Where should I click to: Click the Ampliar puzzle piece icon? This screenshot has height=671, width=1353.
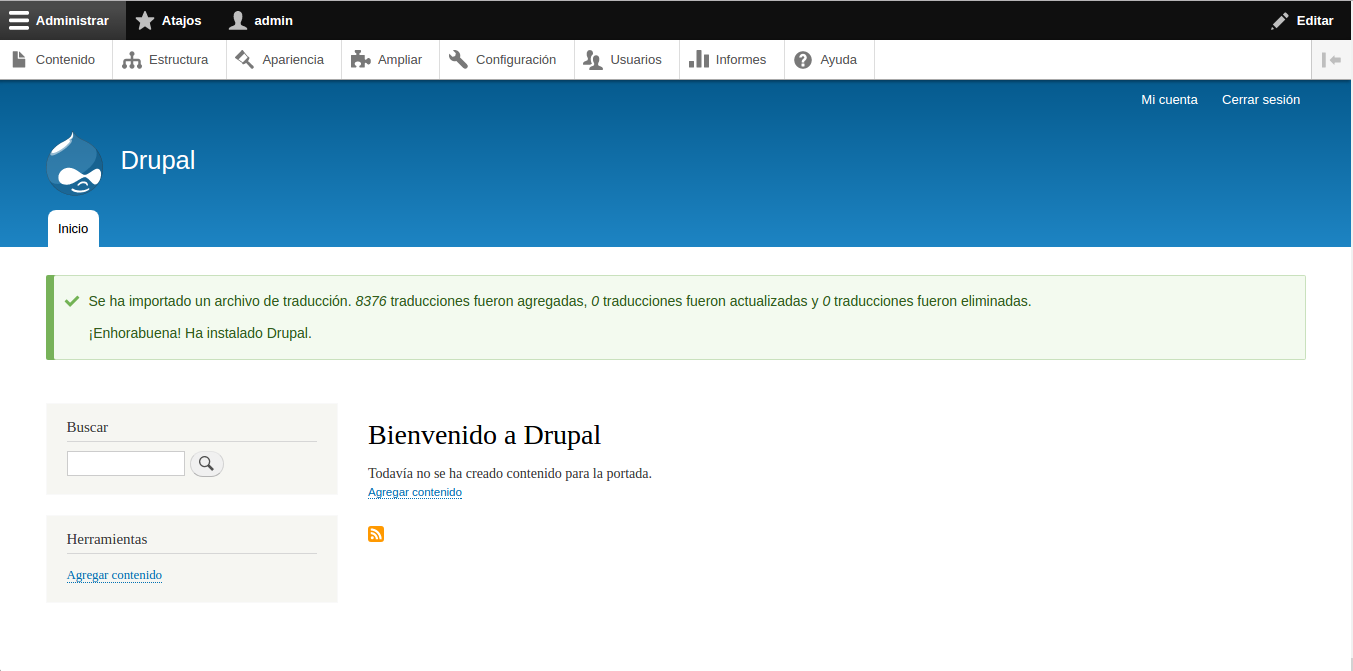click(x=361, y=60)
